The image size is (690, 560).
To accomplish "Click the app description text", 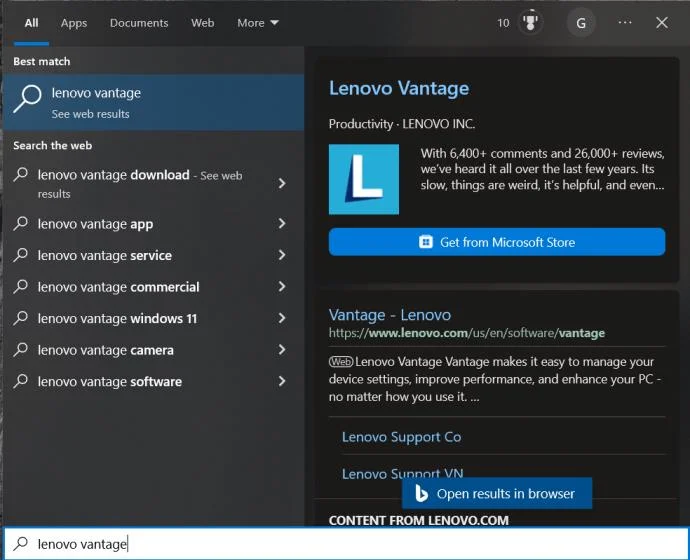I will pyautogui.click(x=542, y=169).
